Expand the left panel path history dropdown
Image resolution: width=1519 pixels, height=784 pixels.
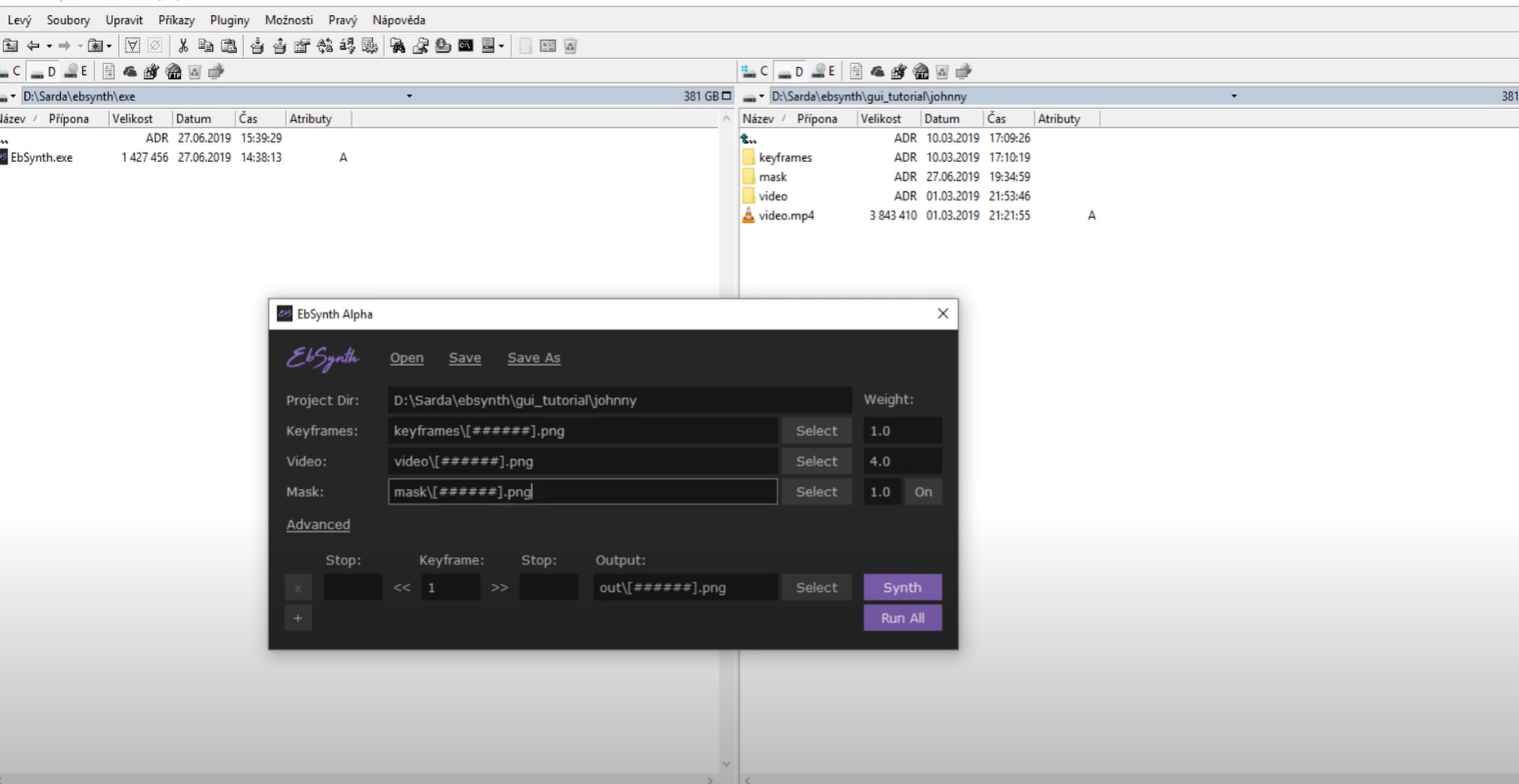tap(409, 96)
